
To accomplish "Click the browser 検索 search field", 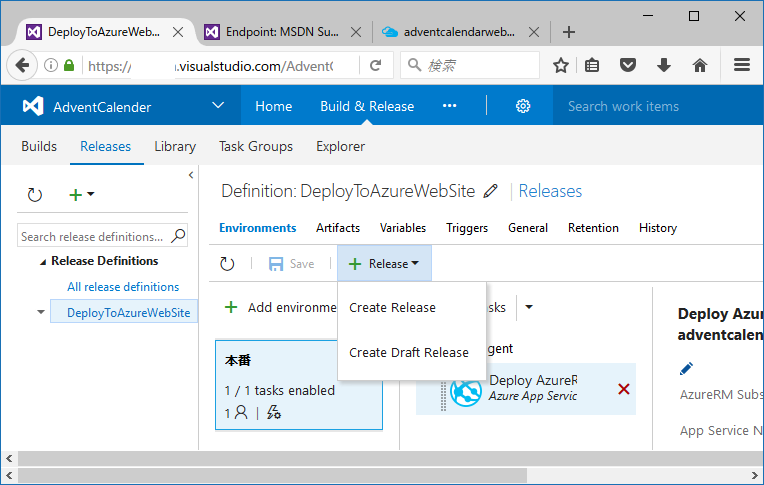I will [470, 65].
